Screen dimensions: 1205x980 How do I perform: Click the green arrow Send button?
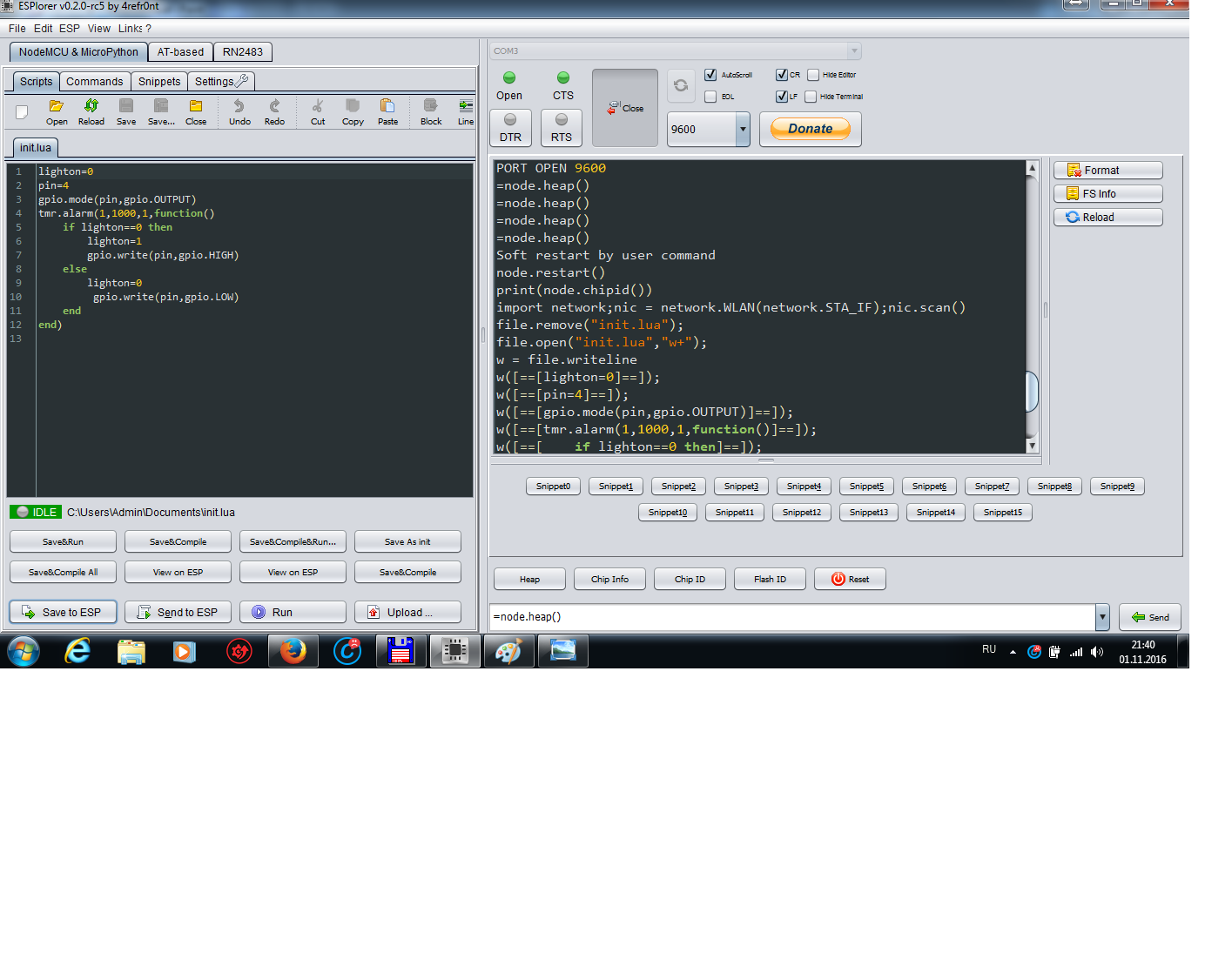[x=1150, y=617]
